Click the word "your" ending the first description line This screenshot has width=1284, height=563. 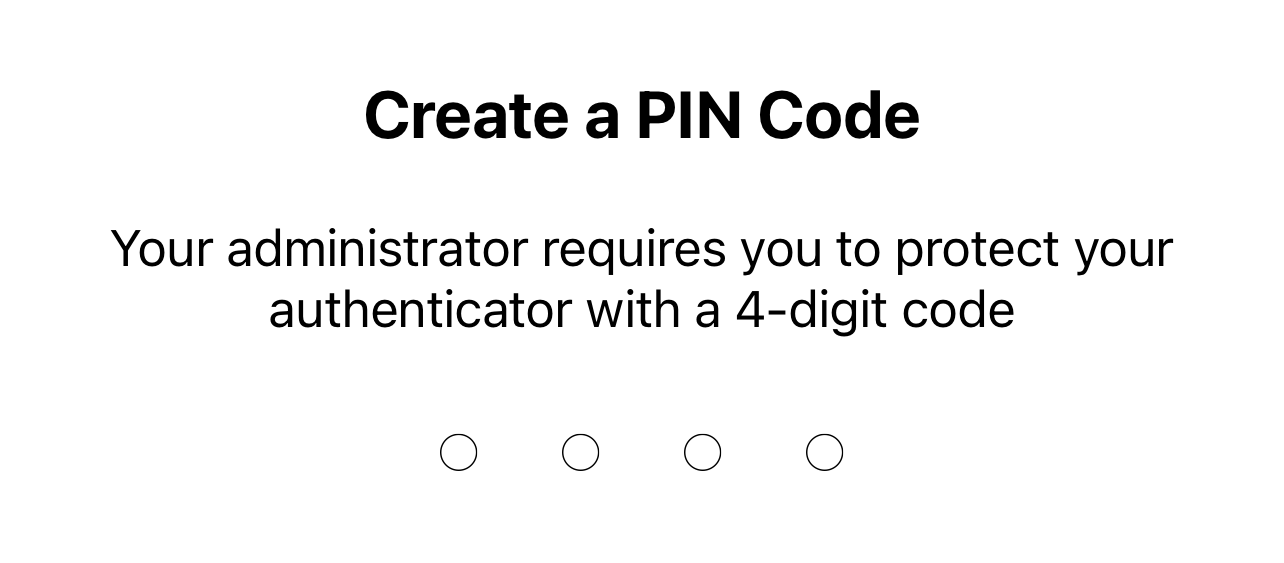(x=1123, y=248)
